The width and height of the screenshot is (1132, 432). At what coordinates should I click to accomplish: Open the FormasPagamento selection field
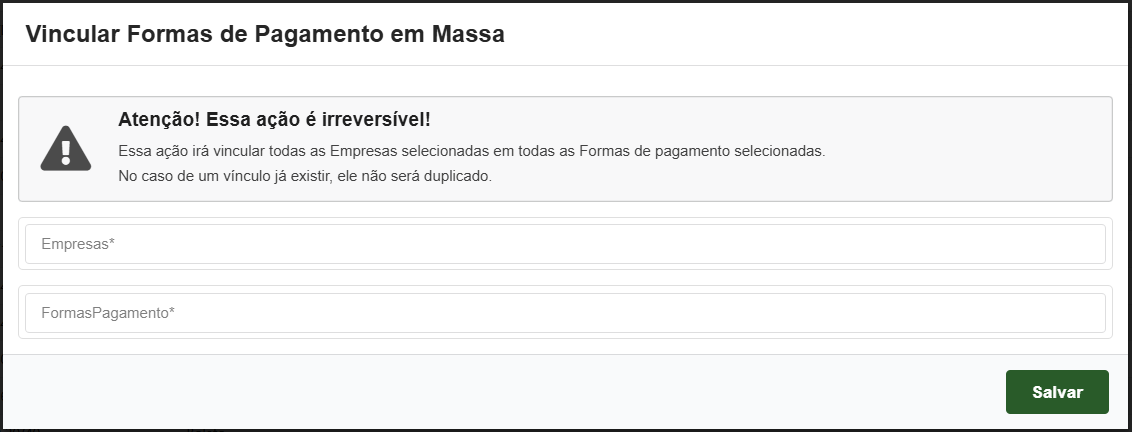point(565,313)
